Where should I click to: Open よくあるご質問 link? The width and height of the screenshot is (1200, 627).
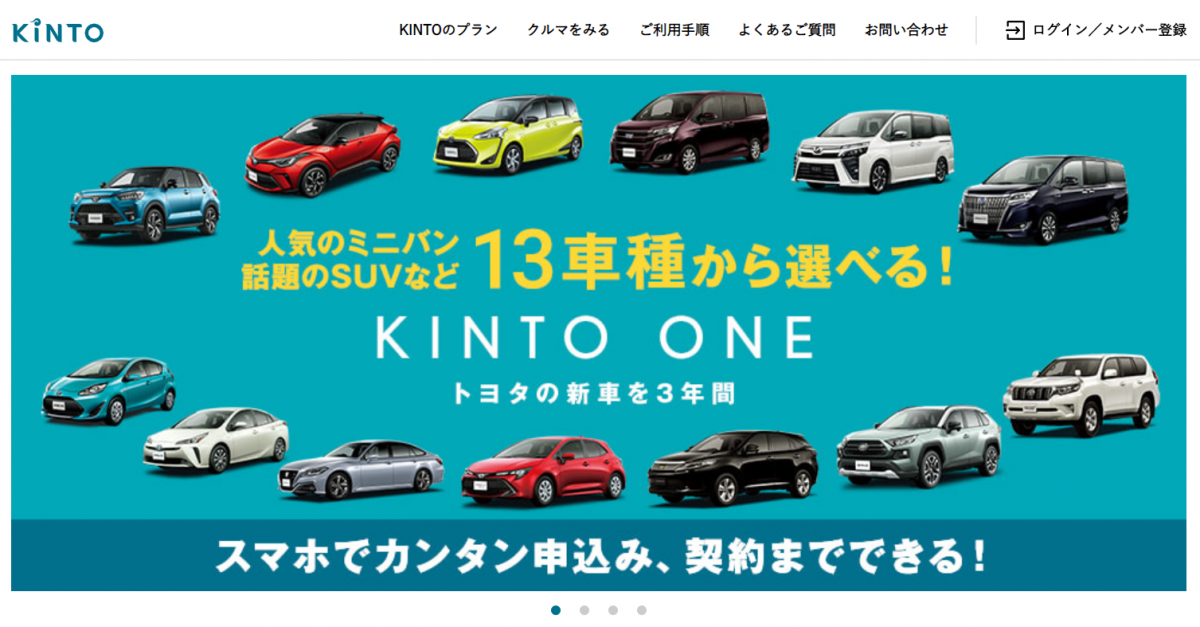[x=787, y=30]
